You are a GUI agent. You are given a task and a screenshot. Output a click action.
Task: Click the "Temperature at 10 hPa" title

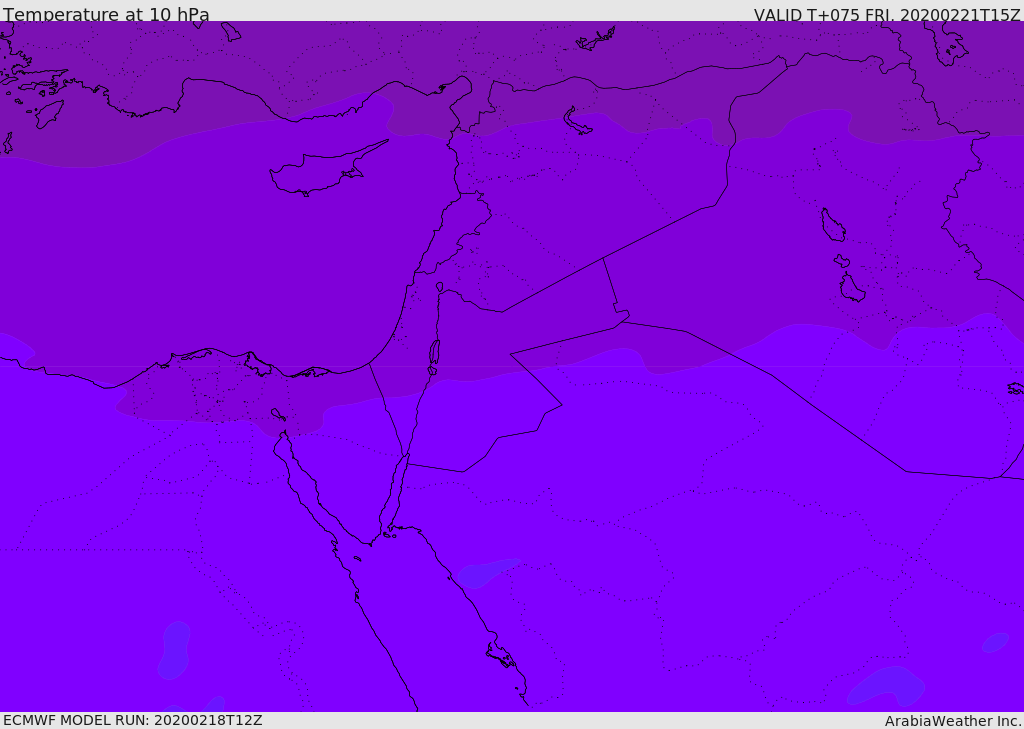106,15
